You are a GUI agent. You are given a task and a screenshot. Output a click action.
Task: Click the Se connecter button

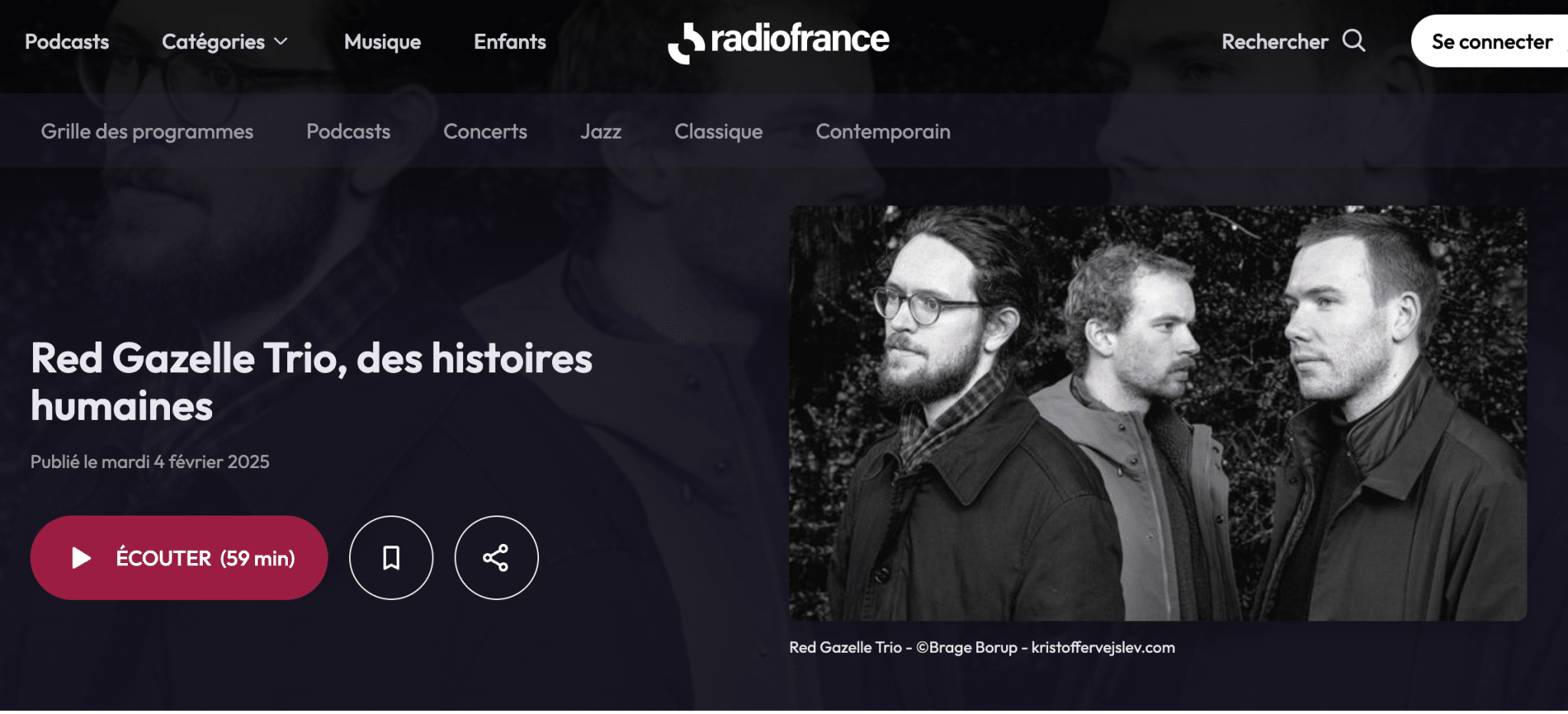1489,41
